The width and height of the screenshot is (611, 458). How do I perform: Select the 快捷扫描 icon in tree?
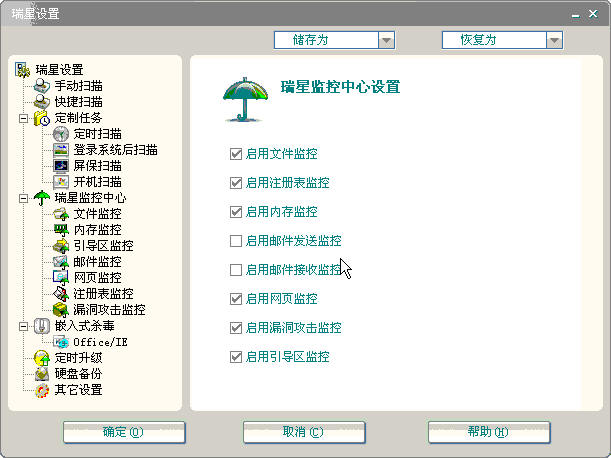click(x=42, y=102)
